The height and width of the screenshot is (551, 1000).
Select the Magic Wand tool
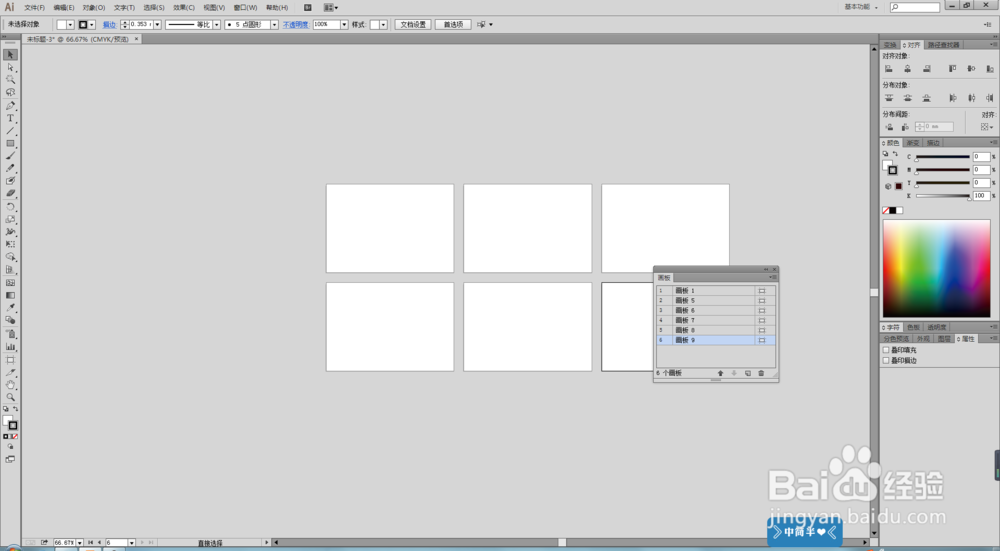[x=10, y=80]
